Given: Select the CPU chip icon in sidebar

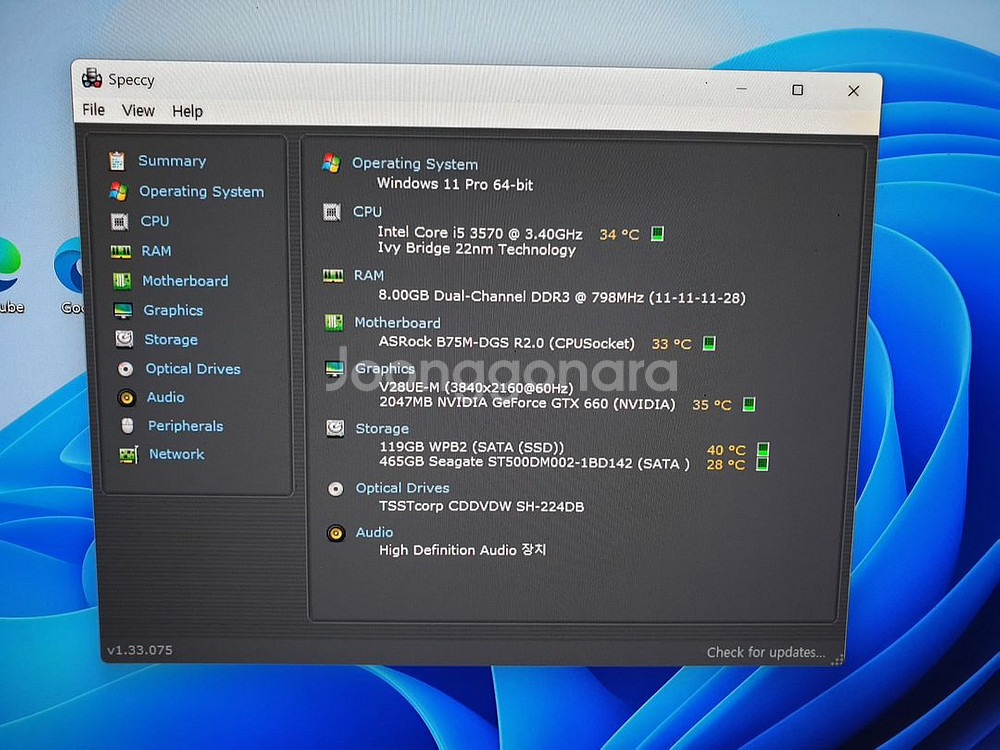Looking at the screenshot, I should (119, 221).
